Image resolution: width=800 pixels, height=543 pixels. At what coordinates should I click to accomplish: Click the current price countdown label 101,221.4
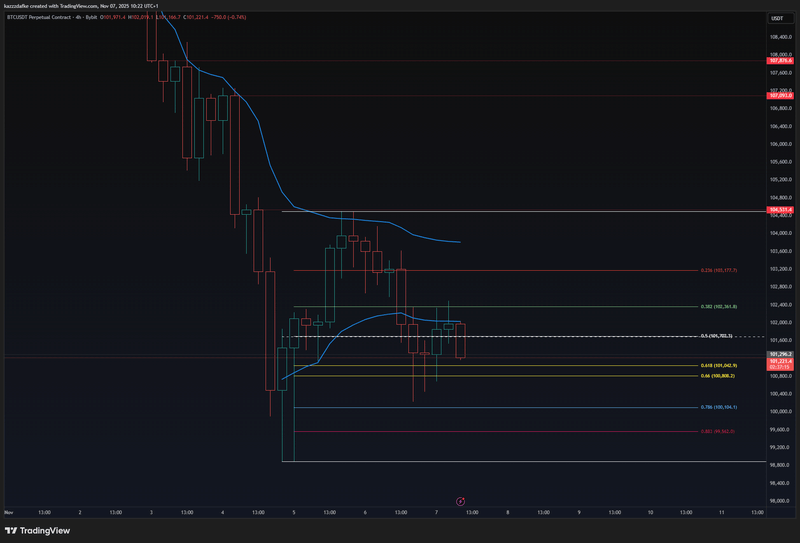point(781,364)
